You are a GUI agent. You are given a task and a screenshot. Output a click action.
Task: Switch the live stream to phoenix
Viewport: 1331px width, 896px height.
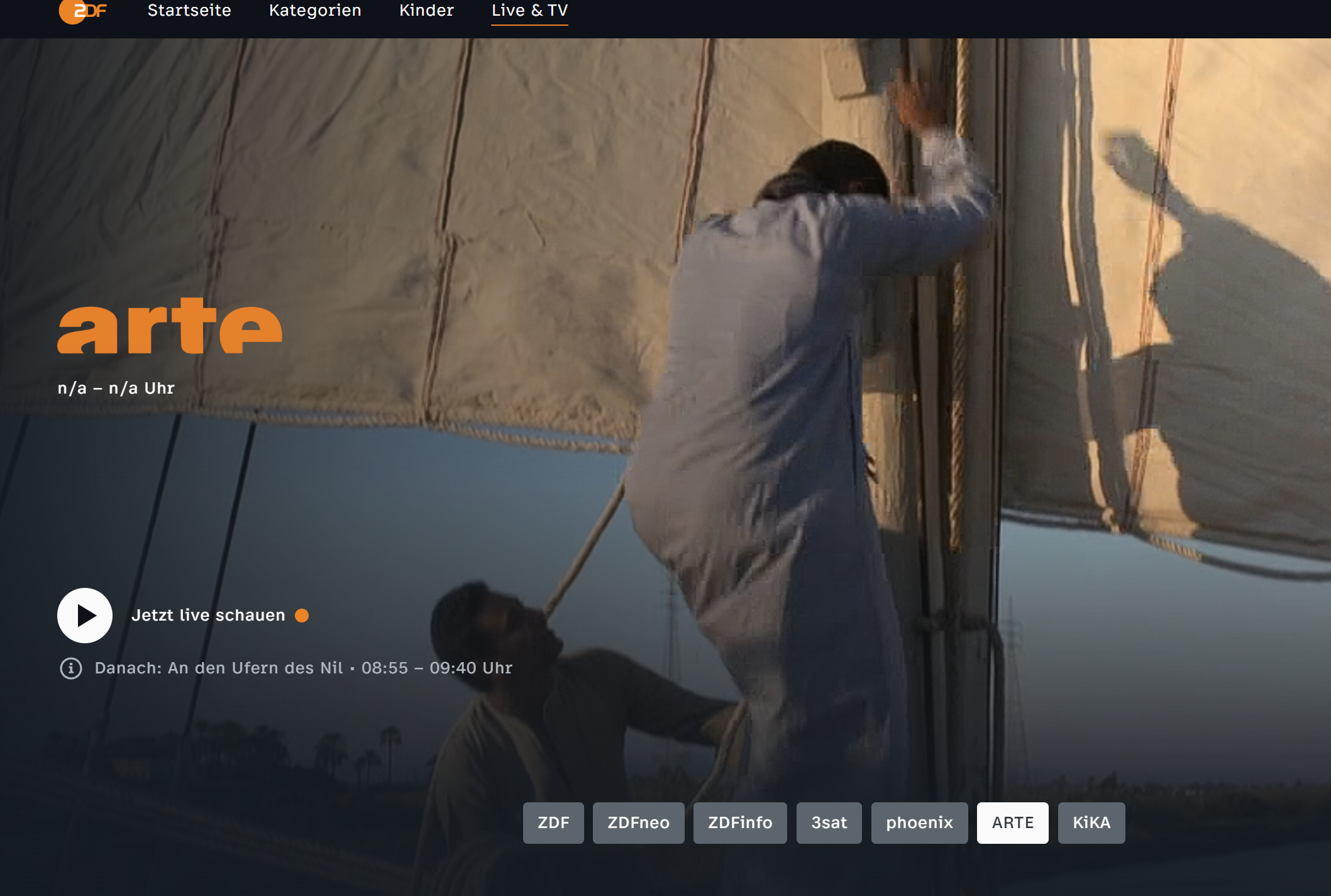919,822
